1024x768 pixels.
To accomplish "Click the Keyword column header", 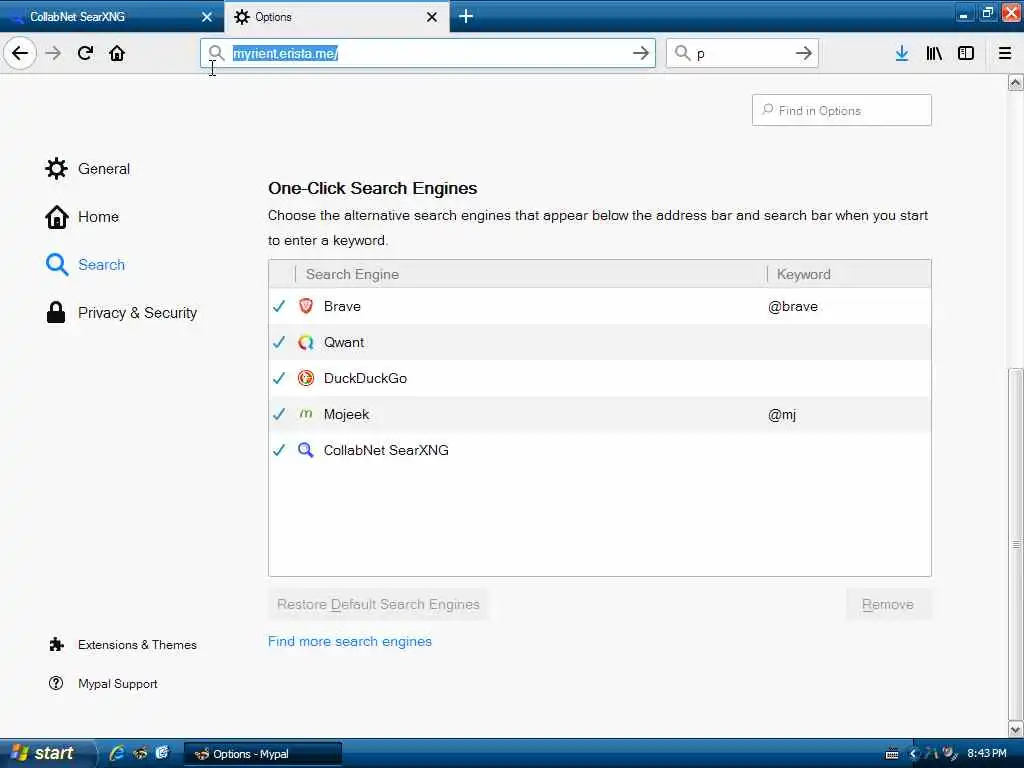I will (849, 274).
